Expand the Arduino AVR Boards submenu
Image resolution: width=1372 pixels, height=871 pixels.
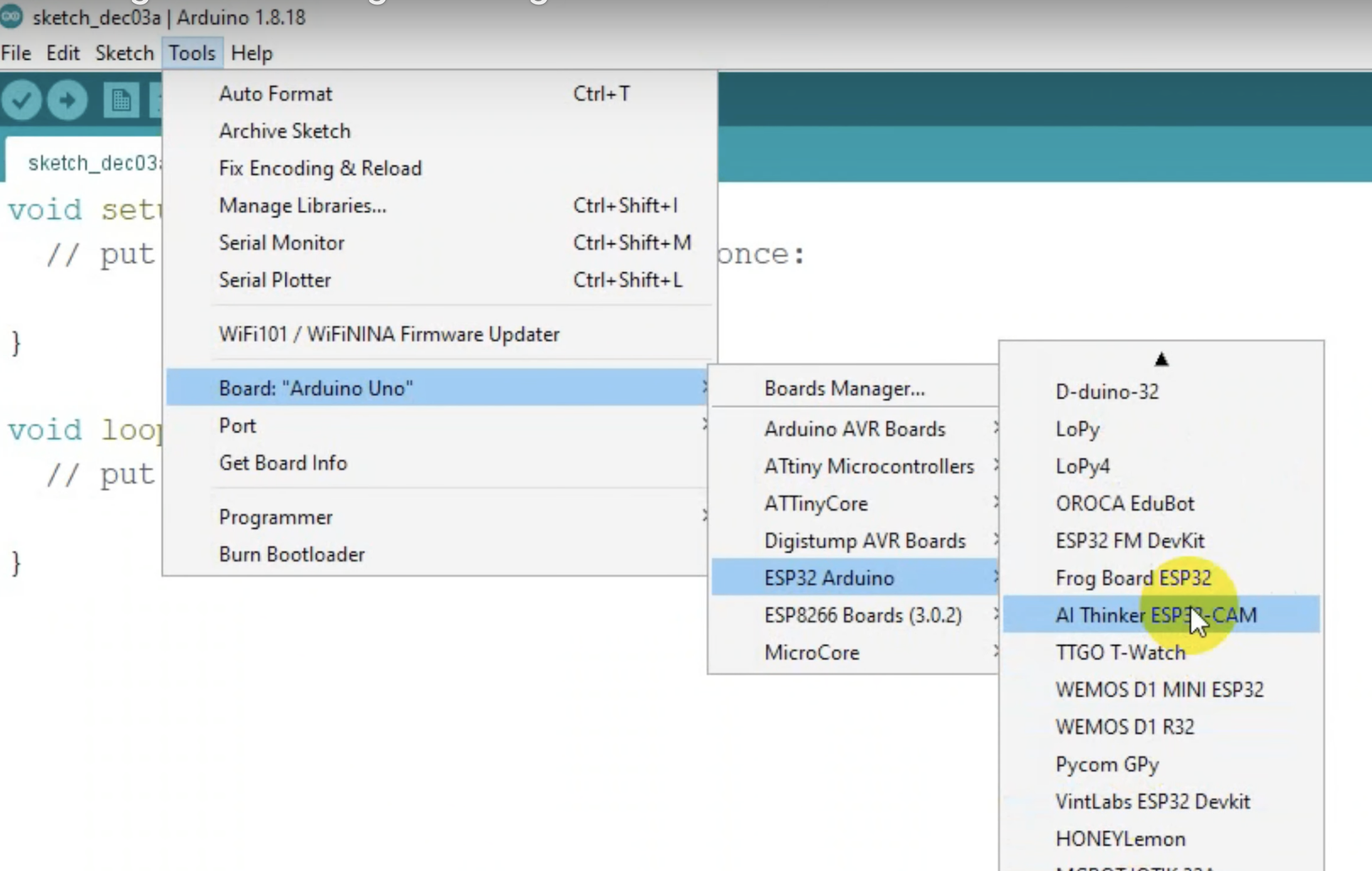point(854,429)
